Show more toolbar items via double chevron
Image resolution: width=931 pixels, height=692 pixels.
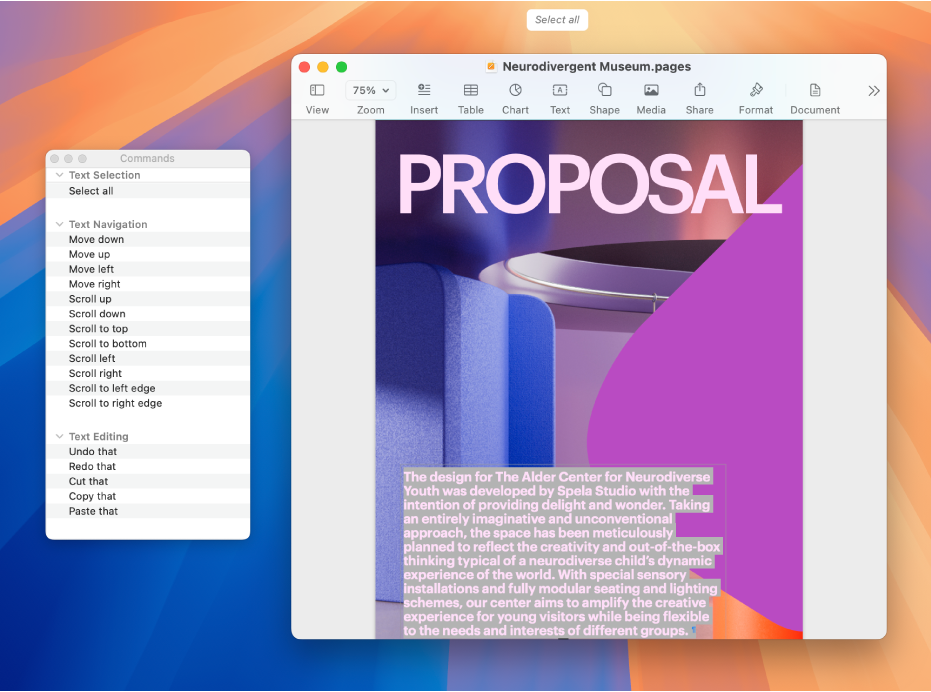tap(873, 91)
